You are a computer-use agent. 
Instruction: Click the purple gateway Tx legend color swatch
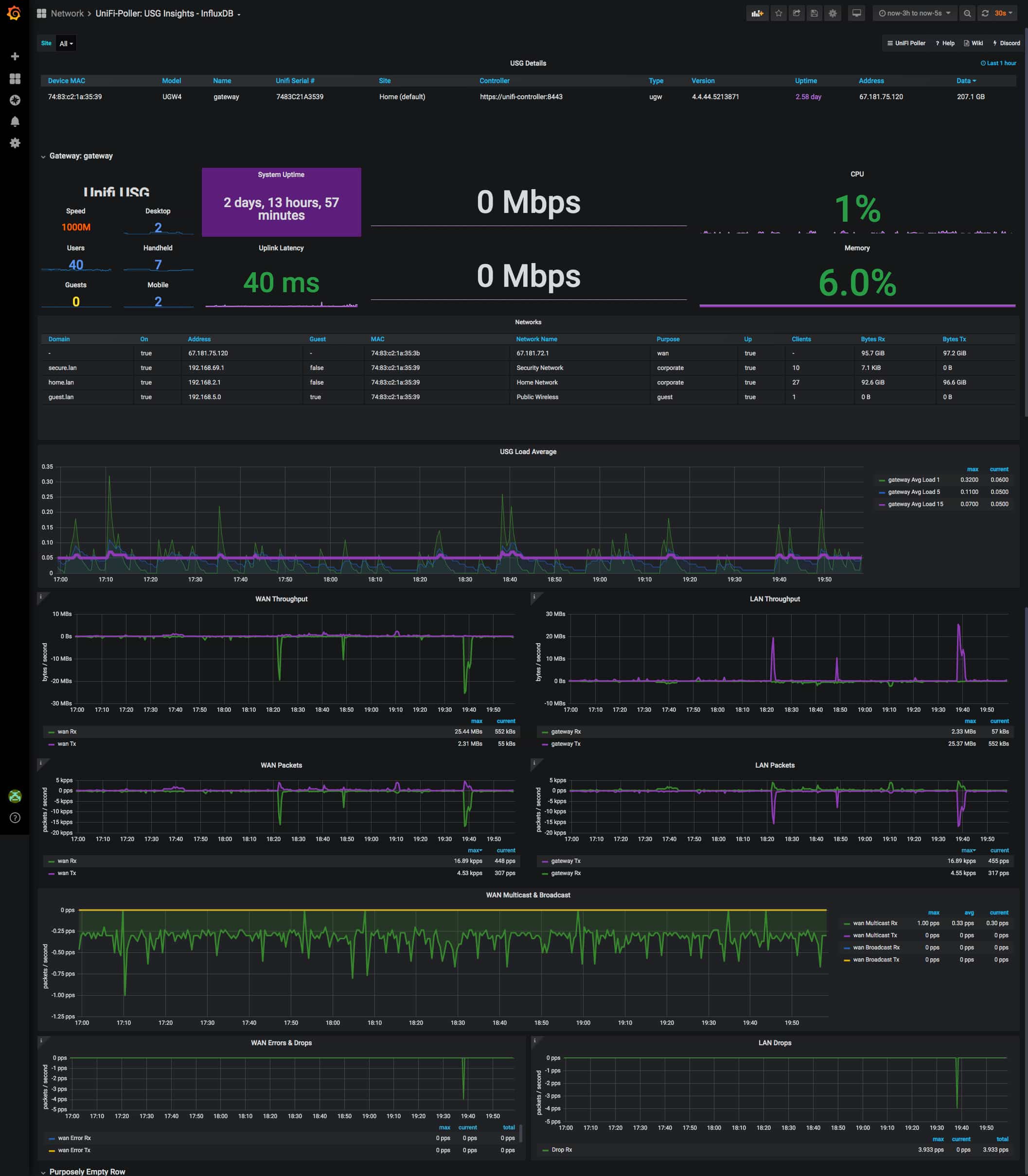(x=545, y=744)
